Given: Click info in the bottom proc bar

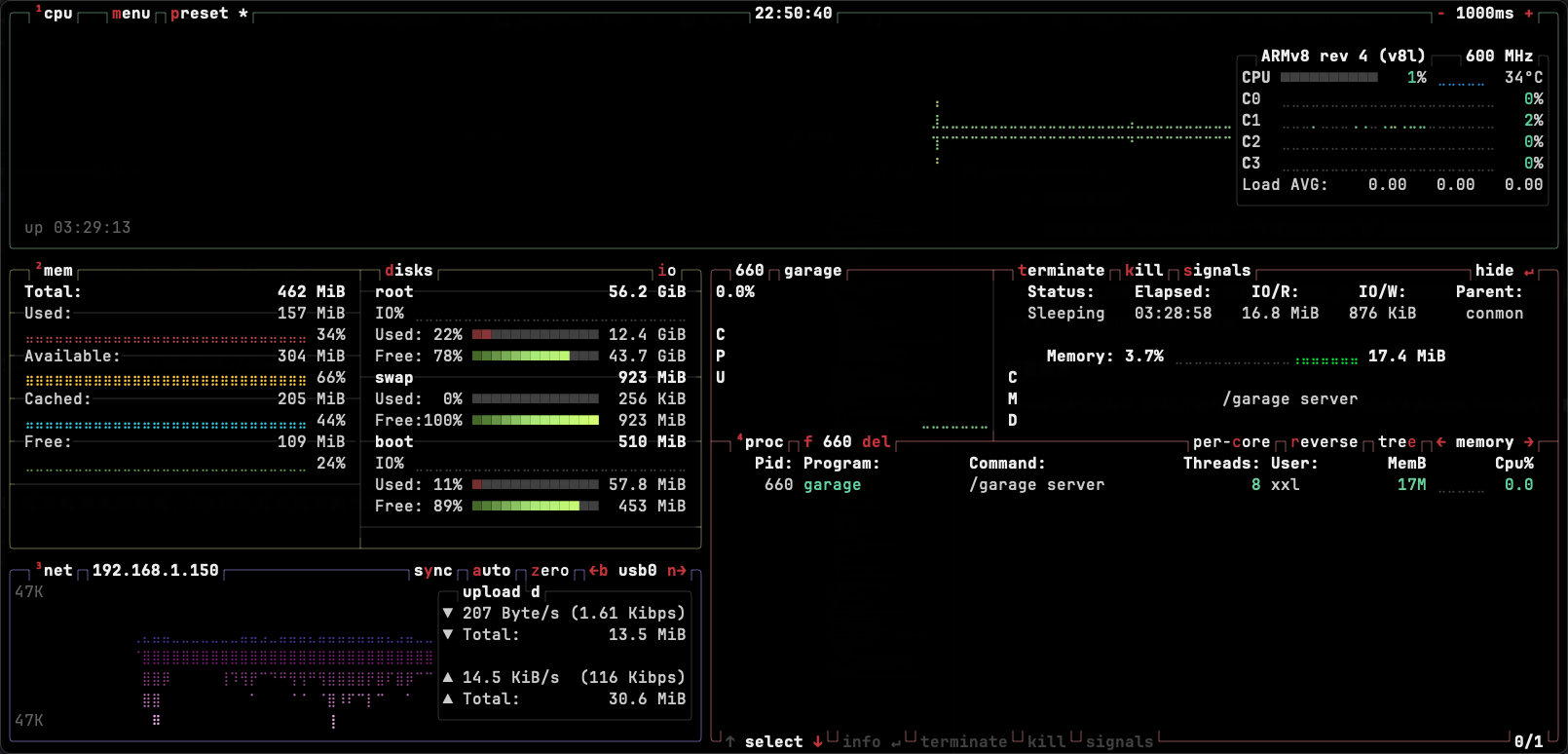Looking at the screenshot, I should coord(862,742).
